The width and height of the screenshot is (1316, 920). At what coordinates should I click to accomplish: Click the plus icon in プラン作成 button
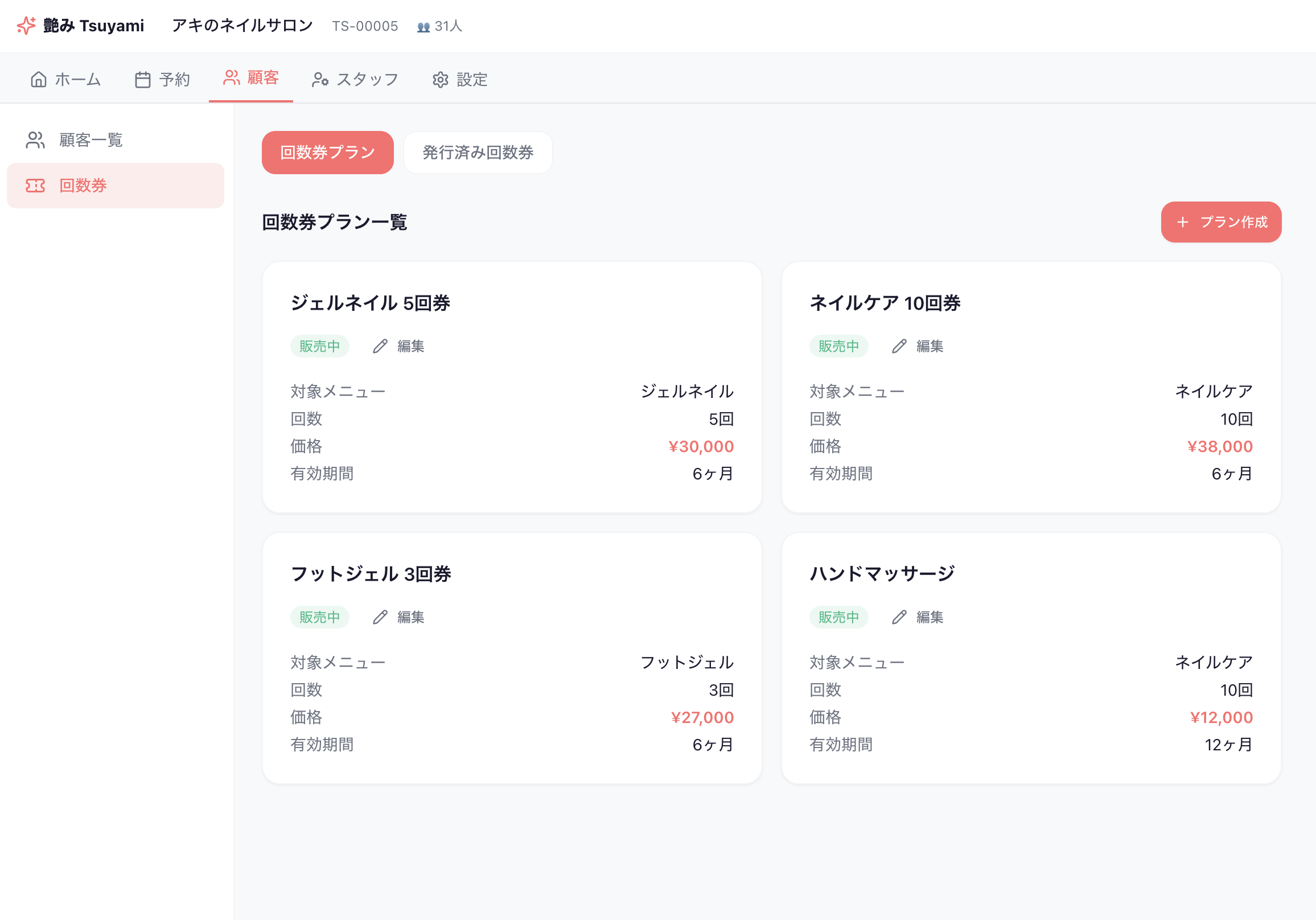[x=1182, y=222]
